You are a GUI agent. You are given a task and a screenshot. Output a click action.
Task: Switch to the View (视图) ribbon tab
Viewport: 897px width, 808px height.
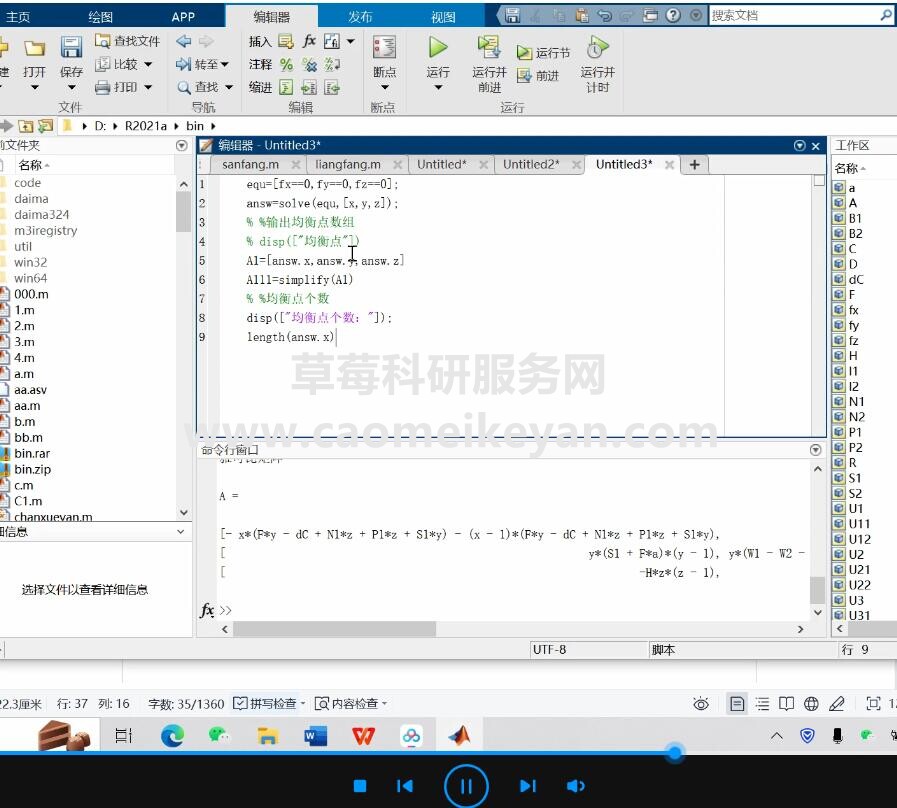tap(443, 17)
